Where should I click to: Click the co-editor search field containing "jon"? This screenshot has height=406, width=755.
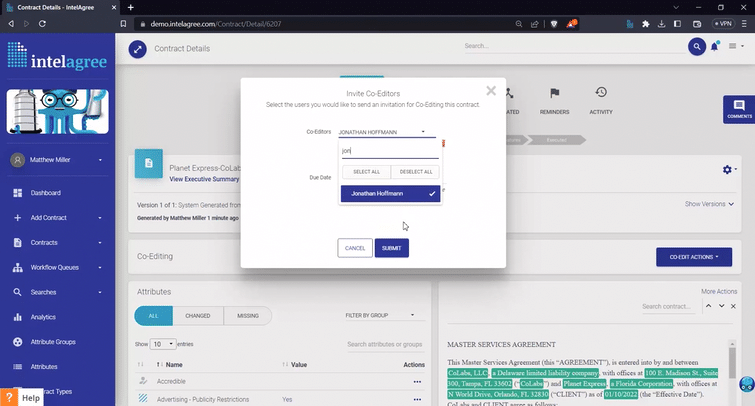point(388,151)
